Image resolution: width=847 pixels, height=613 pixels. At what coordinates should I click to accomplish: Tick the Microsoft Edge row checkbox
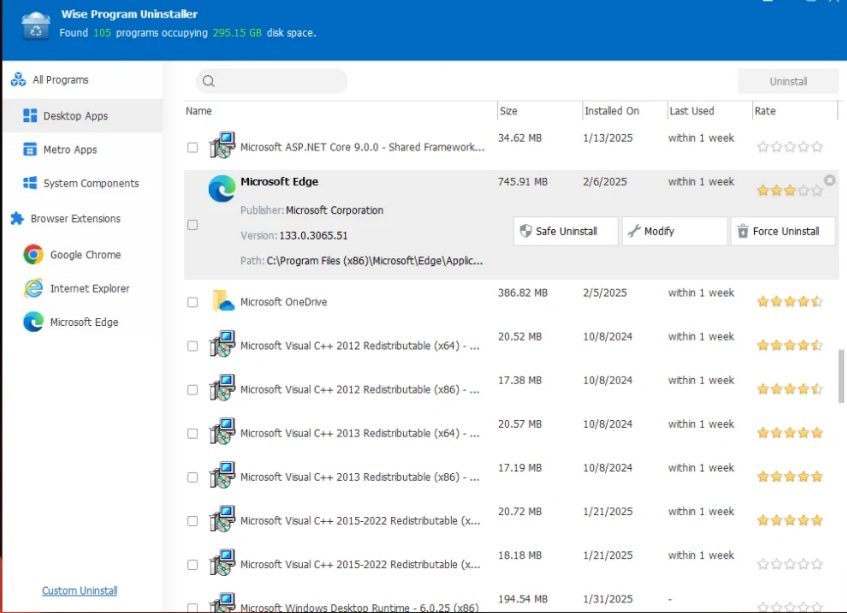tap(193, 225)
